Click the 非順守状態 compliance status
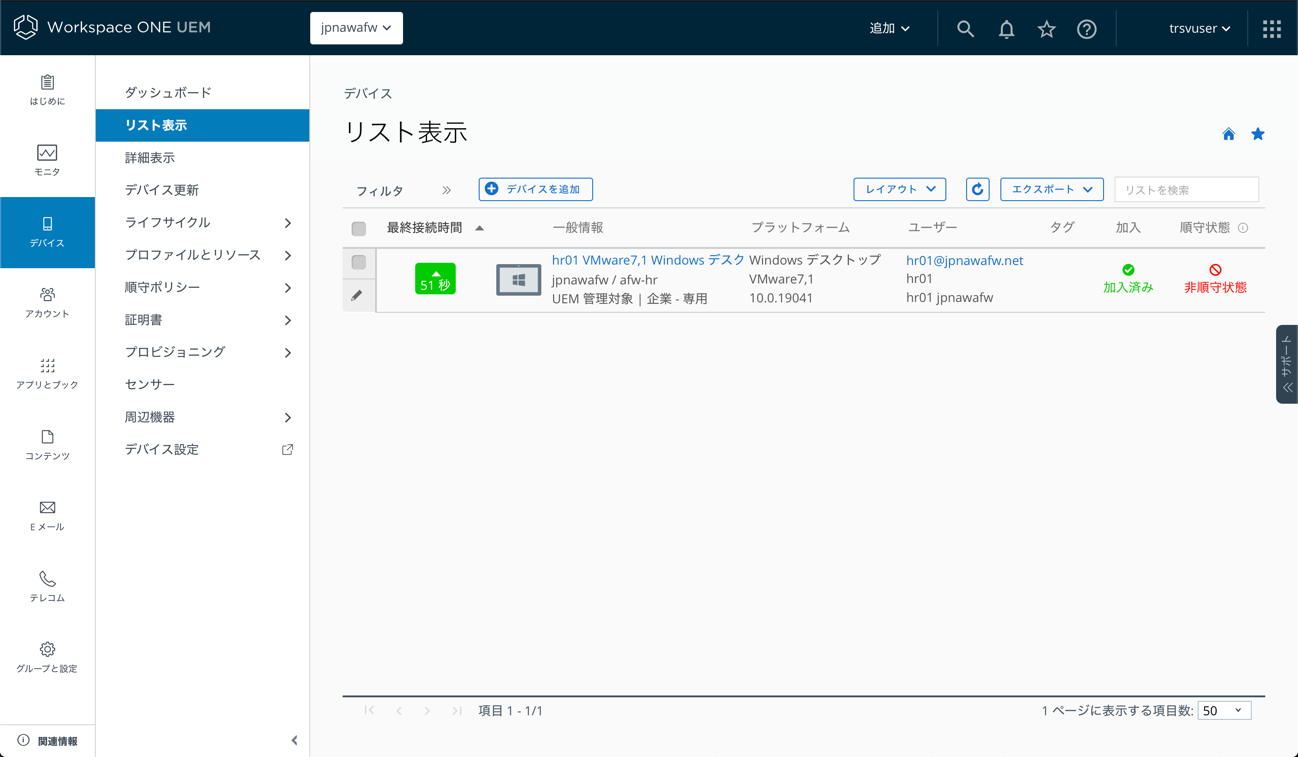This screenshot has height=757, width=1298. [1215, 279]
